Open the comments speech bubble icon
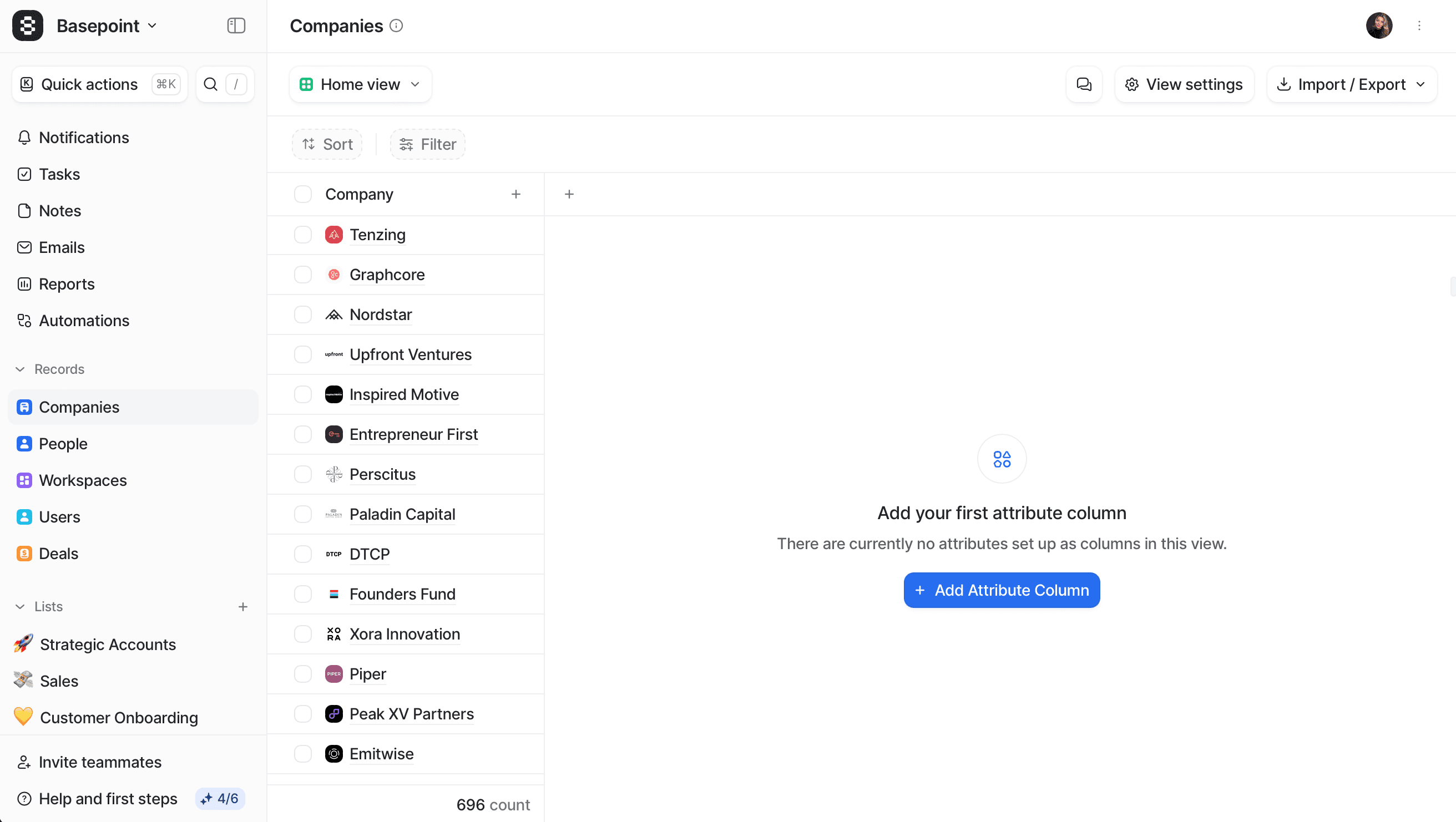 [1084, 84]
